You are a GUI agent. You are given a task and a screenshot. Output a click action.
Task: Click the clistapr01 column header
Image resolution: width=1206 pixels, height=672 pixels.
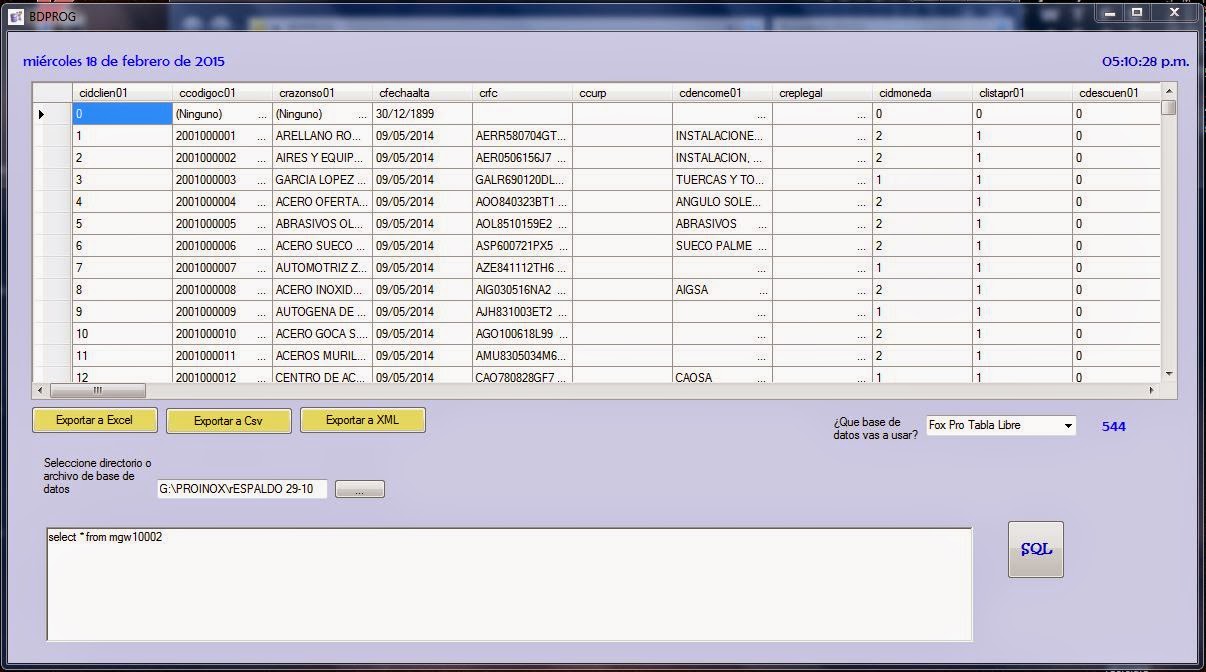[x=1022, y=93]
